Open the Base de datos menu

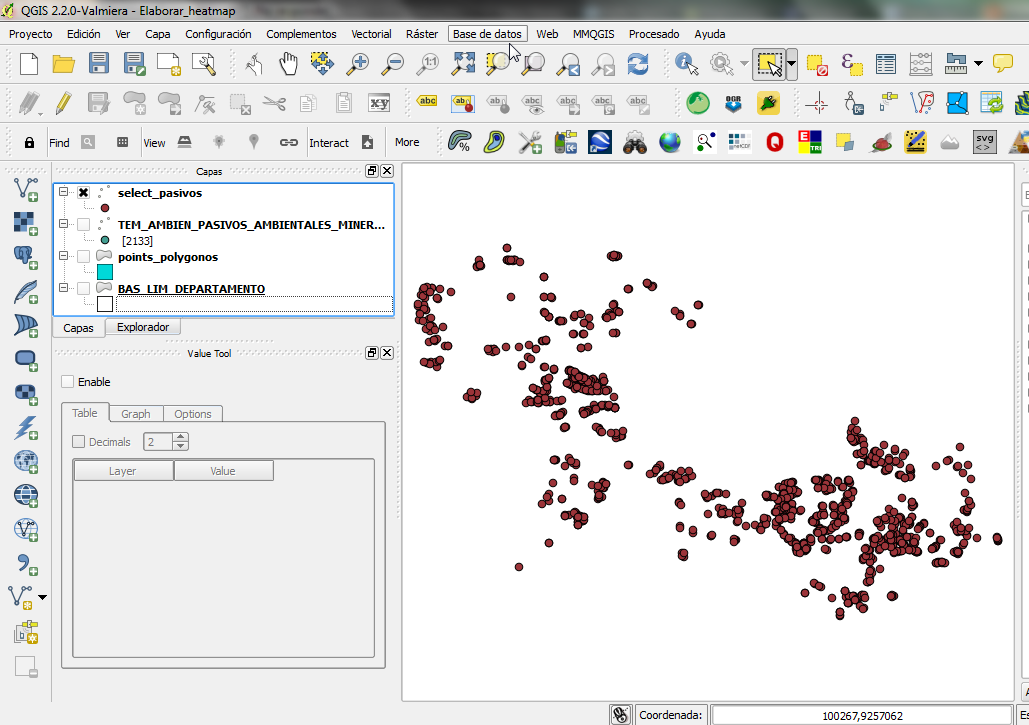[x=487, y=34]
